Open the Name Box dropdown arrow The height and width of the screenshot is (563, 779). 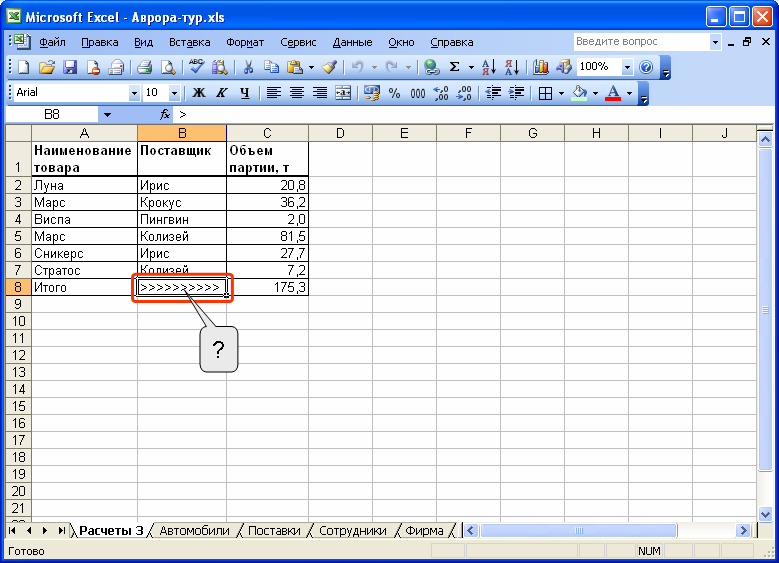pyautogui.click(x=107, y=115)
